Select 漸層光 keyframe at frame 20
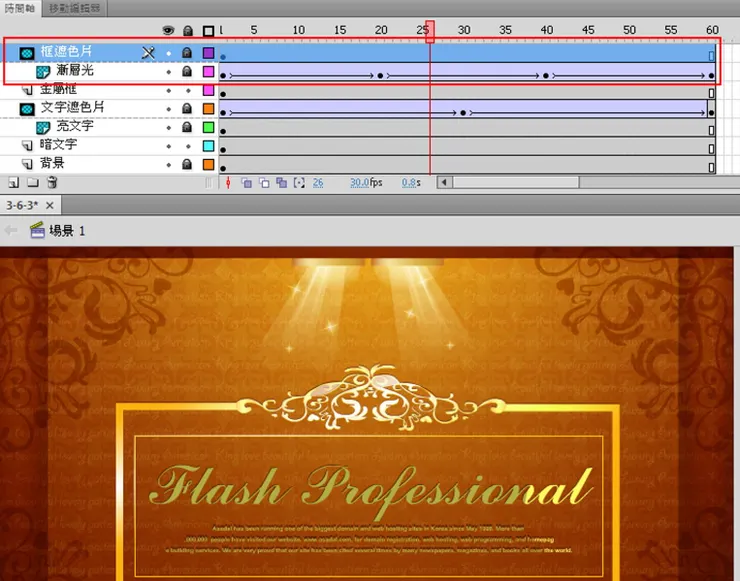Image resolution: width=740 pixels, height=581 pixels. [x=380, y=76]
